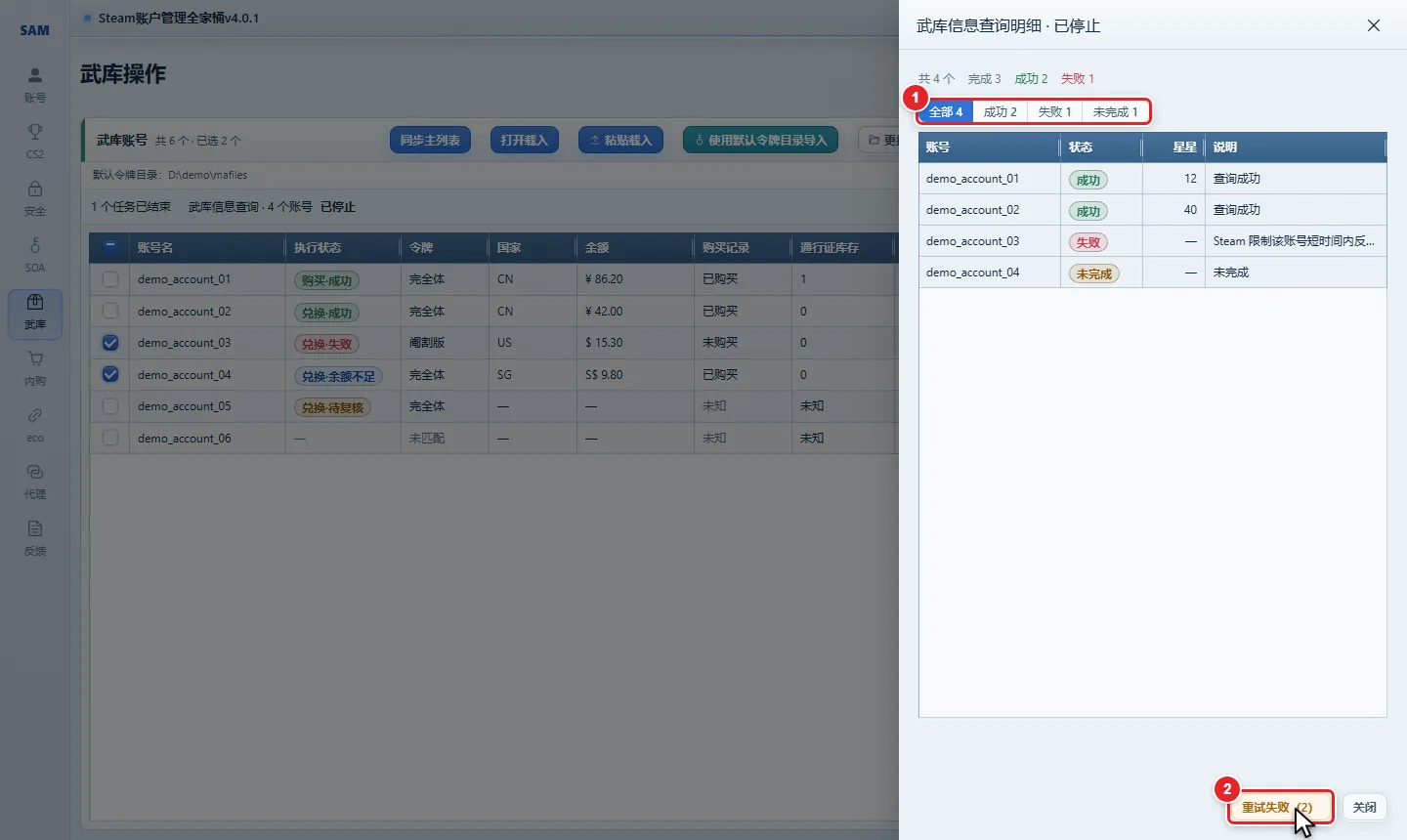The image size is (1407, 840).
Task: Select the demo_account_03 row in the dialog list
Action: (x=1153, y=241)
